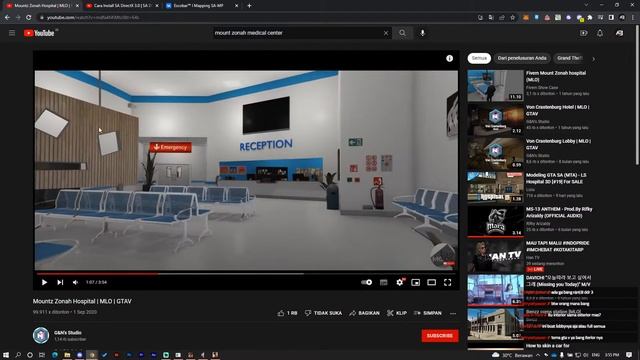Open the notifications bell
Viewport: 640px width, 360px height.
600,33
